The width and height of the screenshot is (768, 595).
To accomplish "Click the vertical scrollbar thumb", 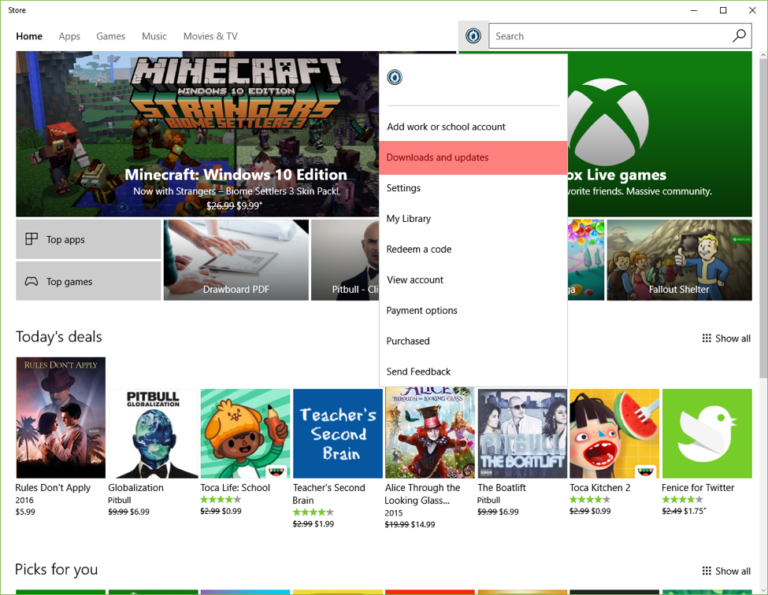I will pyautogui.click(x=763, y=218).
